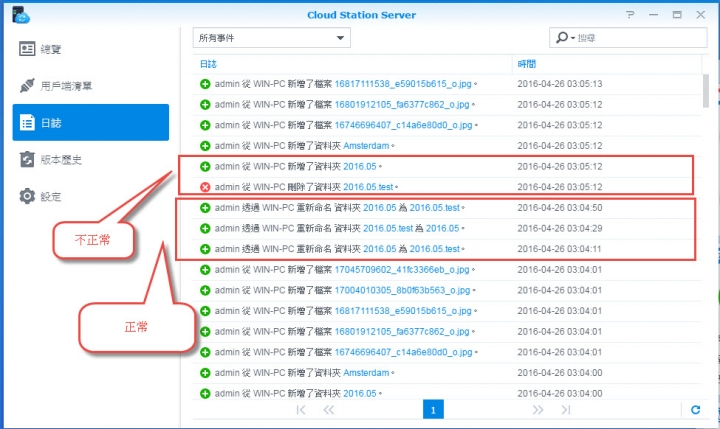720x429 pixels.
Task: Open the 用戶端清單 client list section
Action: tap(91, 86)
